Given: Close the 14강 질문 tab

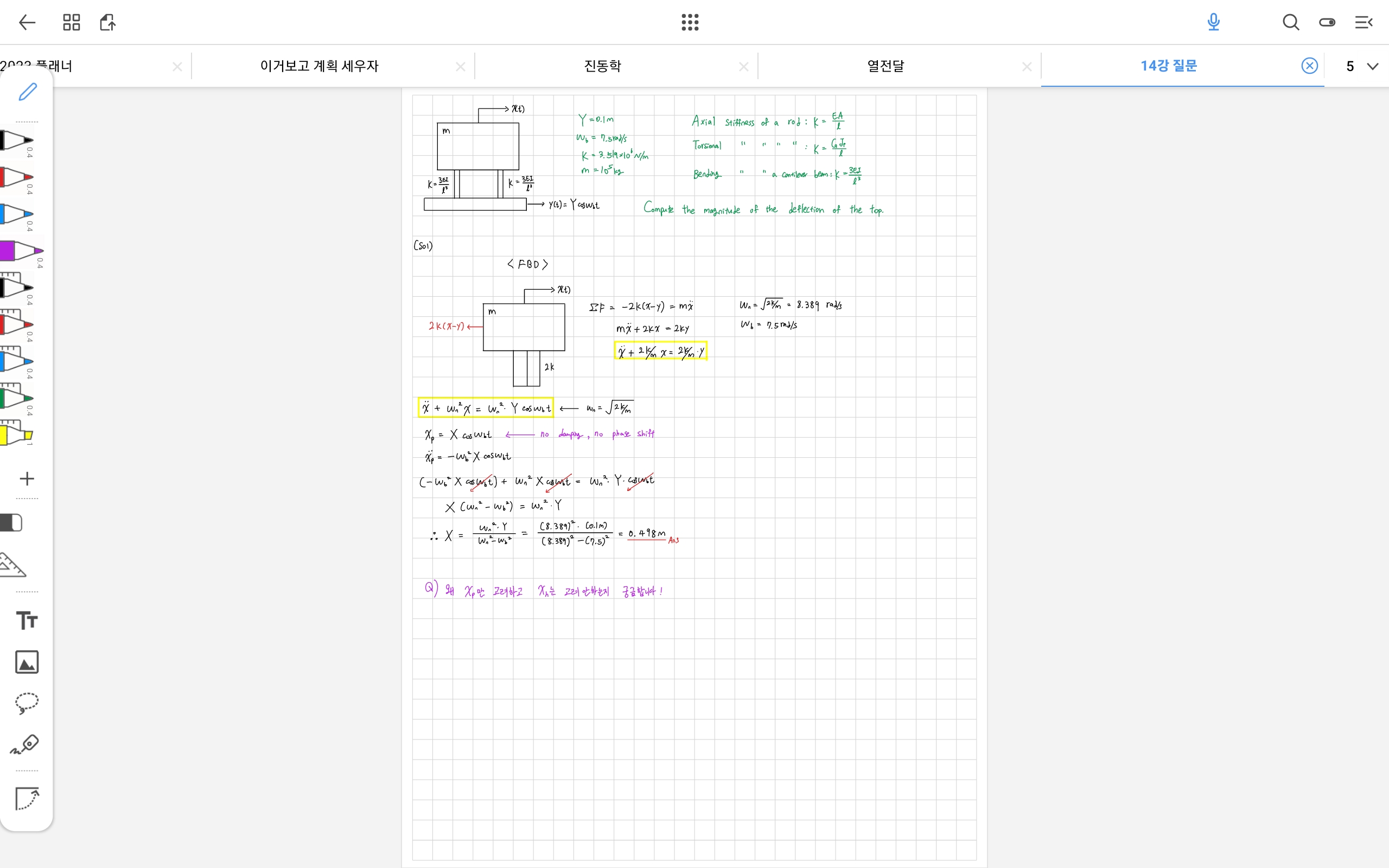Looking at the screenshot, I should coord(1309,66).
